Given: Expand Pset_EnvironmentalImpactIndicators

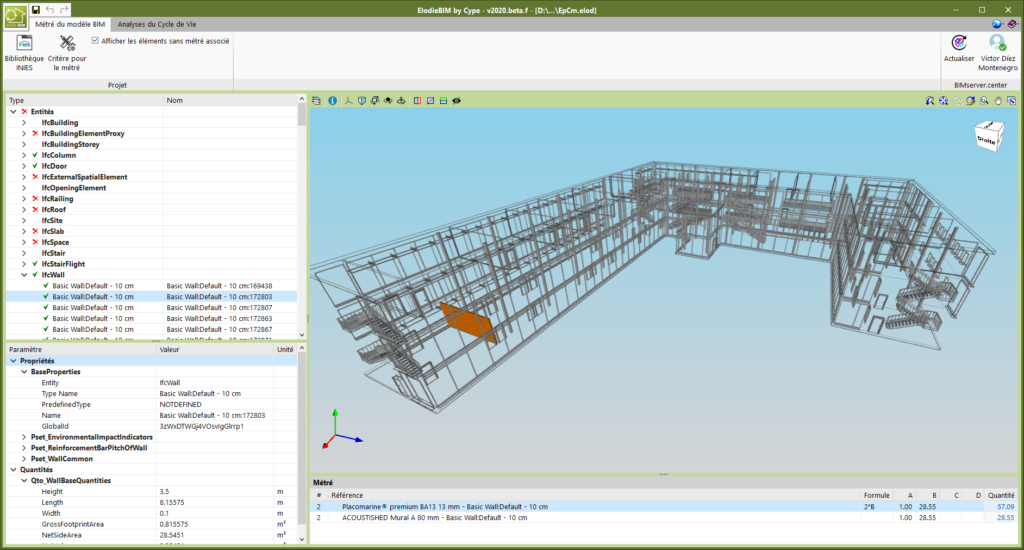Looking at the screenshot, I should click(24, 437).
